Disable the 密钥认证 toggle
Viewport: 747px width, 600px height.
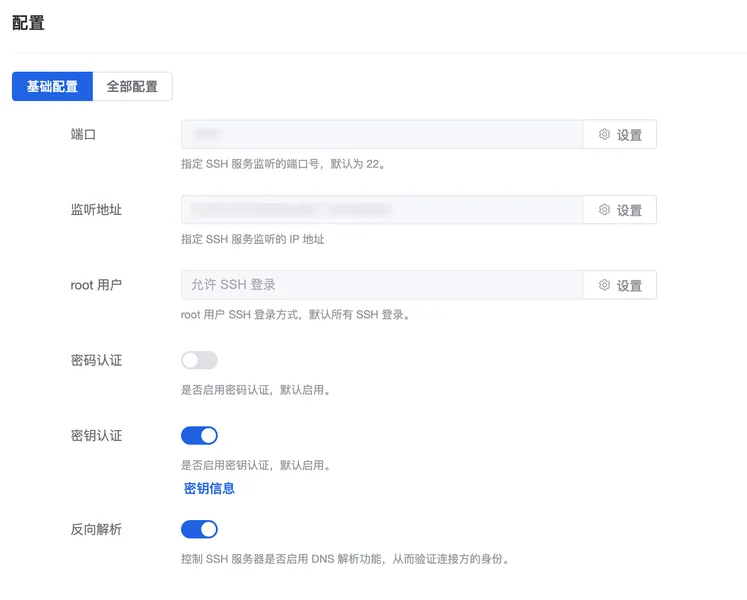tap(199, 436)
